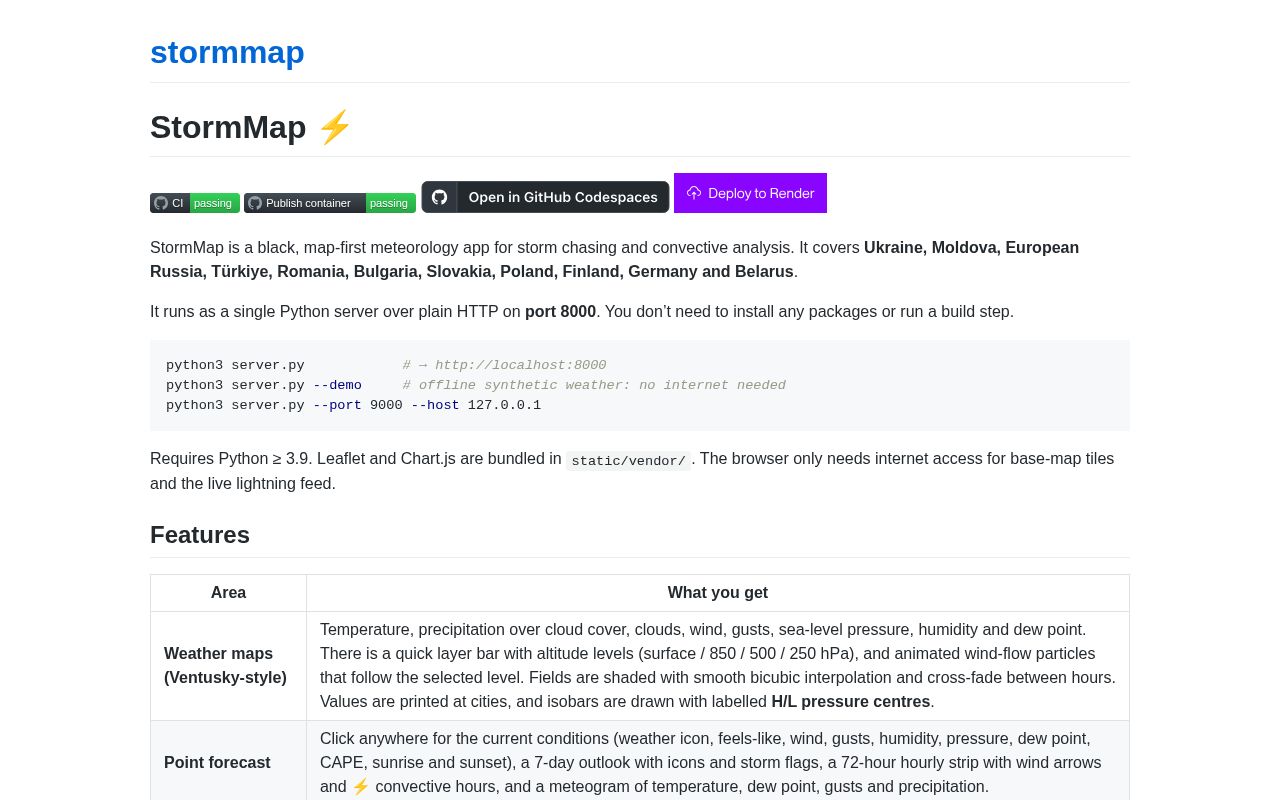Viewport: 1280px width, 800px height.
Task: Click the lightning bolt emoji in StormMap heading
Action: [335, 127]
